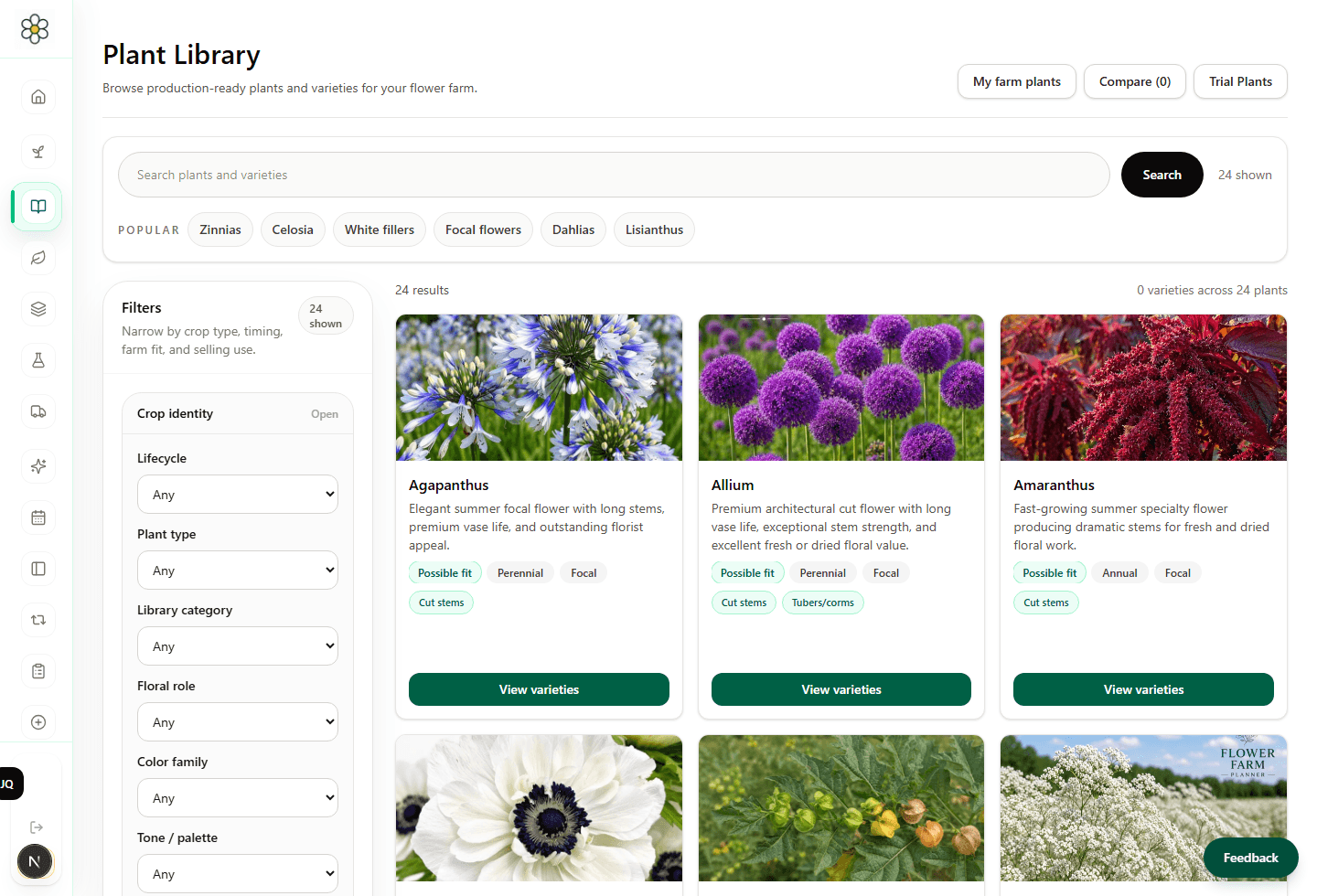Click the Feedback button
The width and height of the screenshot is (1317, 896).
pyautogui.click(x=1250, y=858)
